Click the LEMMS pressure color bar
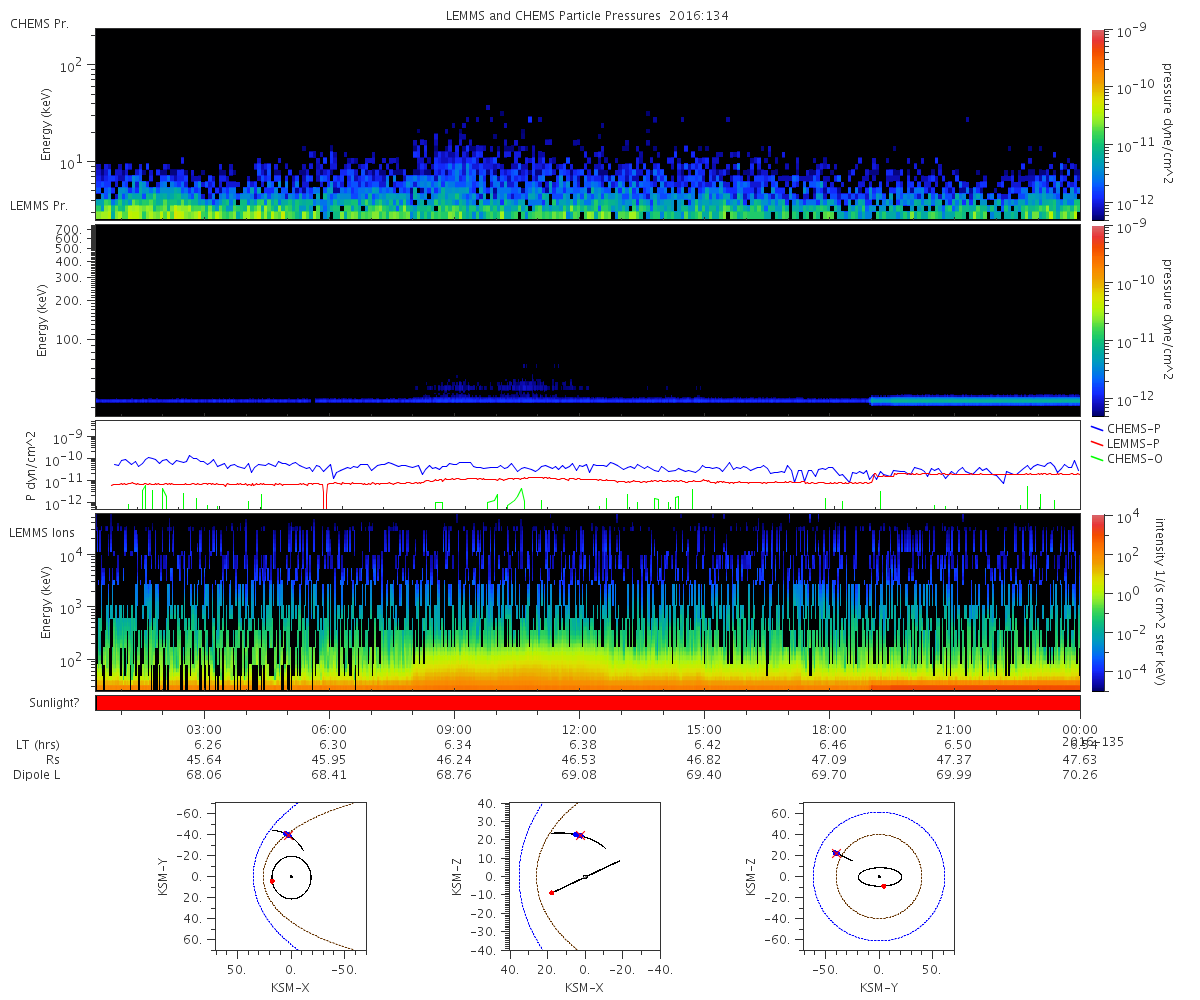1200x1000 pixels. (x=1097, y=319)
